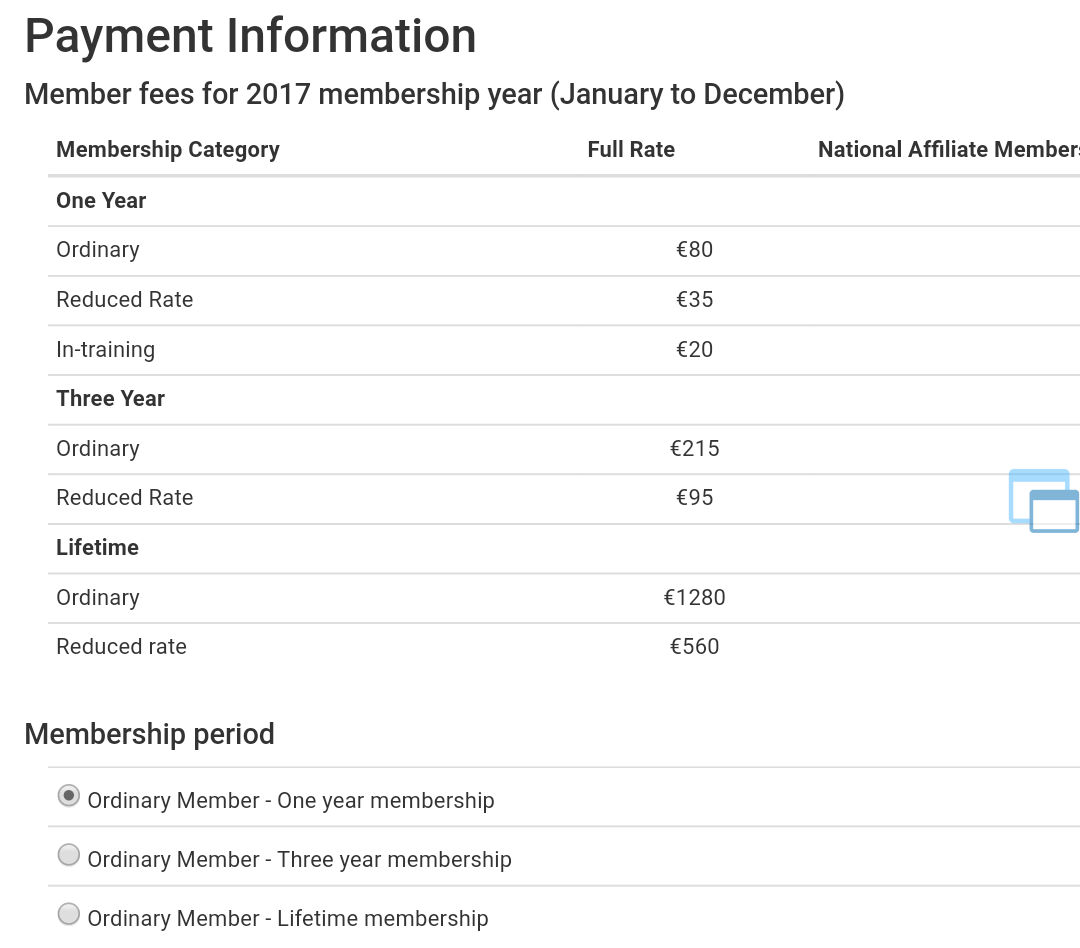1080x948 pixels.
Task: Click the overlapping windows icon at right
Action: 1043,501
